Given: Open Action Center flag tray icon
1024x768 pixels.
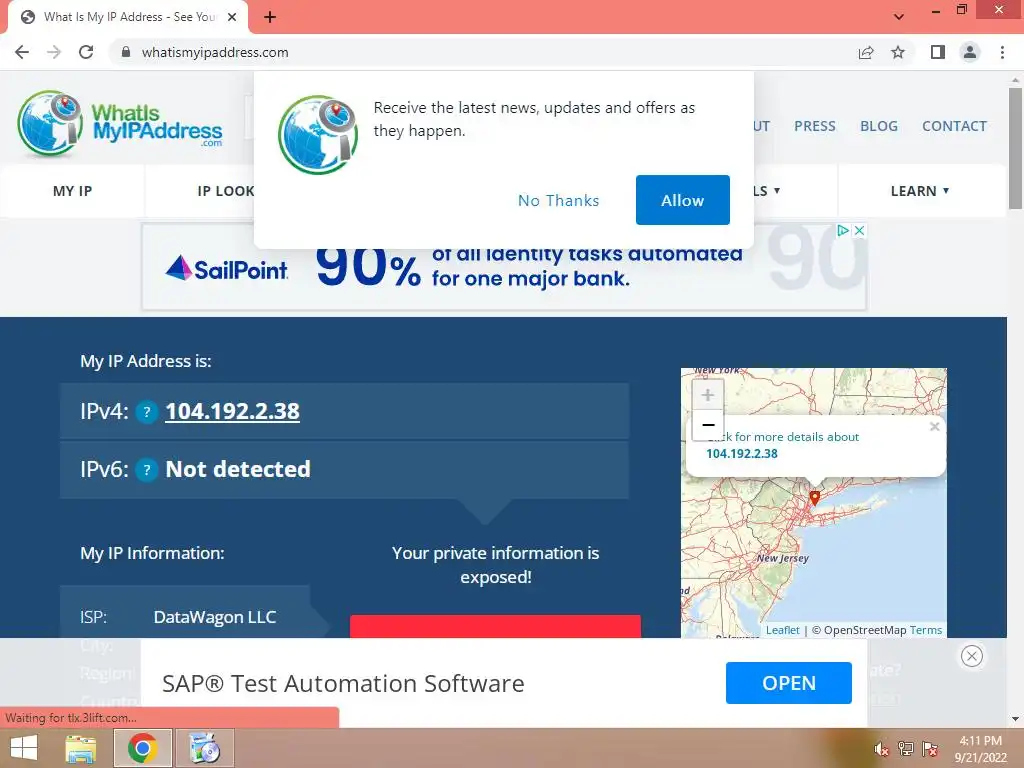Looking at the screenshot, I should coord(930,749).
